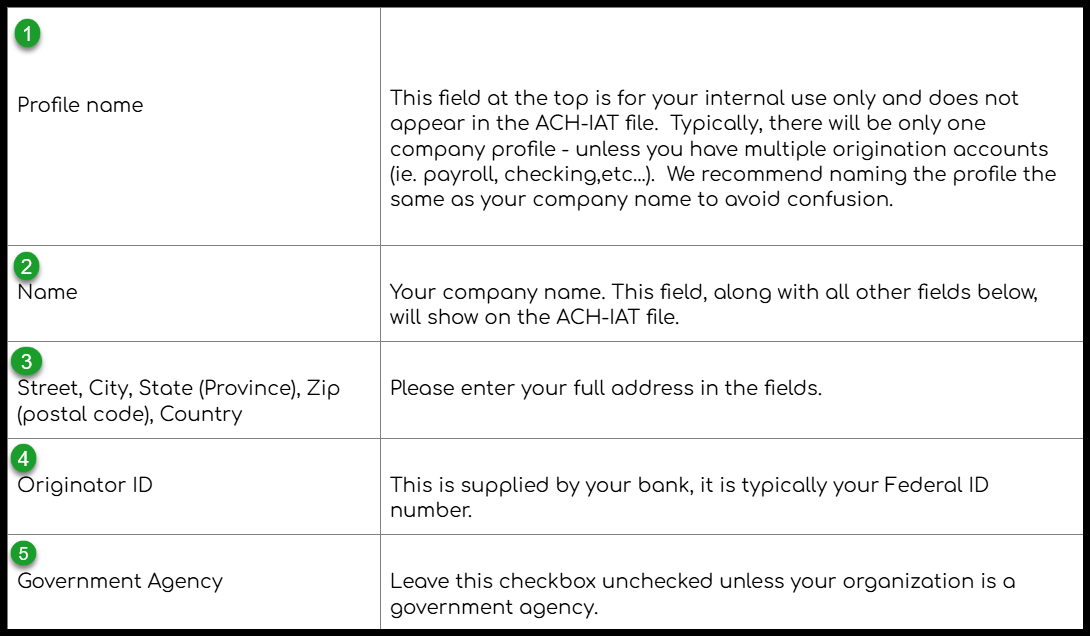Select the 'Originator ID' field label
This screenshot has width=1090, height=636.
[x=85, y=485]
